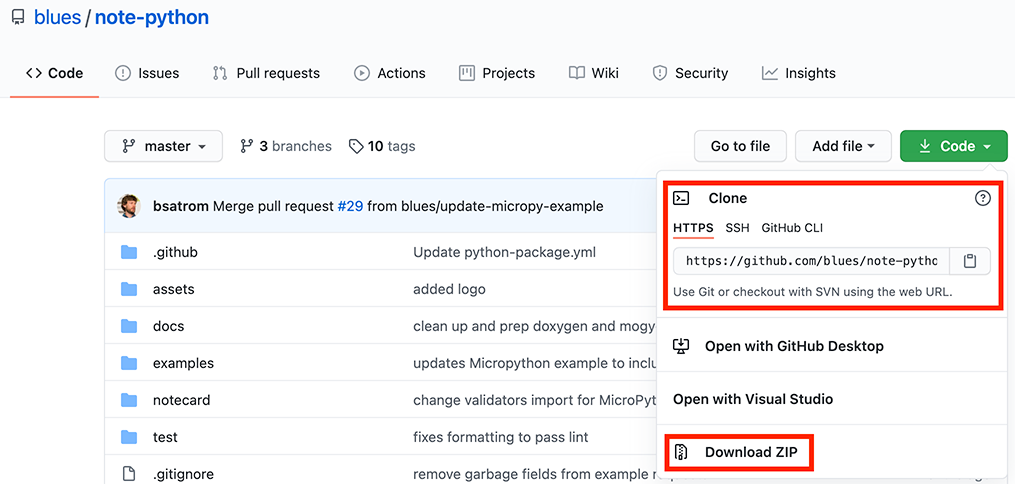Open commit 'change validators import for MicroPyt'

(535, 400)
